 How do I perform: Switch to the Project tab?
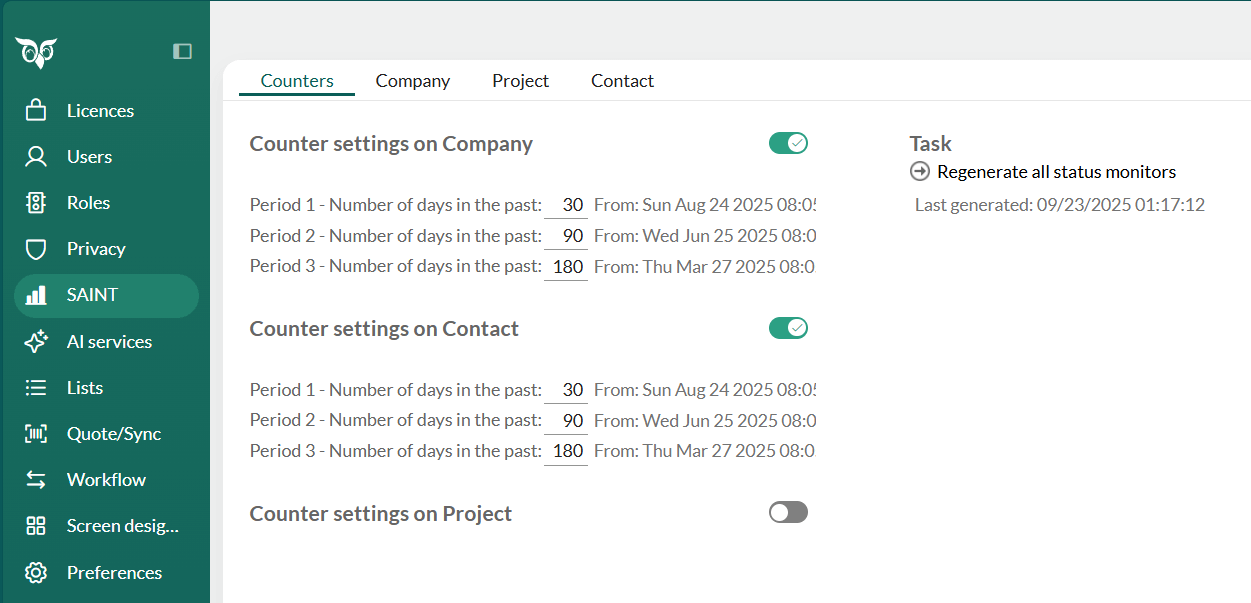(520, 81)
